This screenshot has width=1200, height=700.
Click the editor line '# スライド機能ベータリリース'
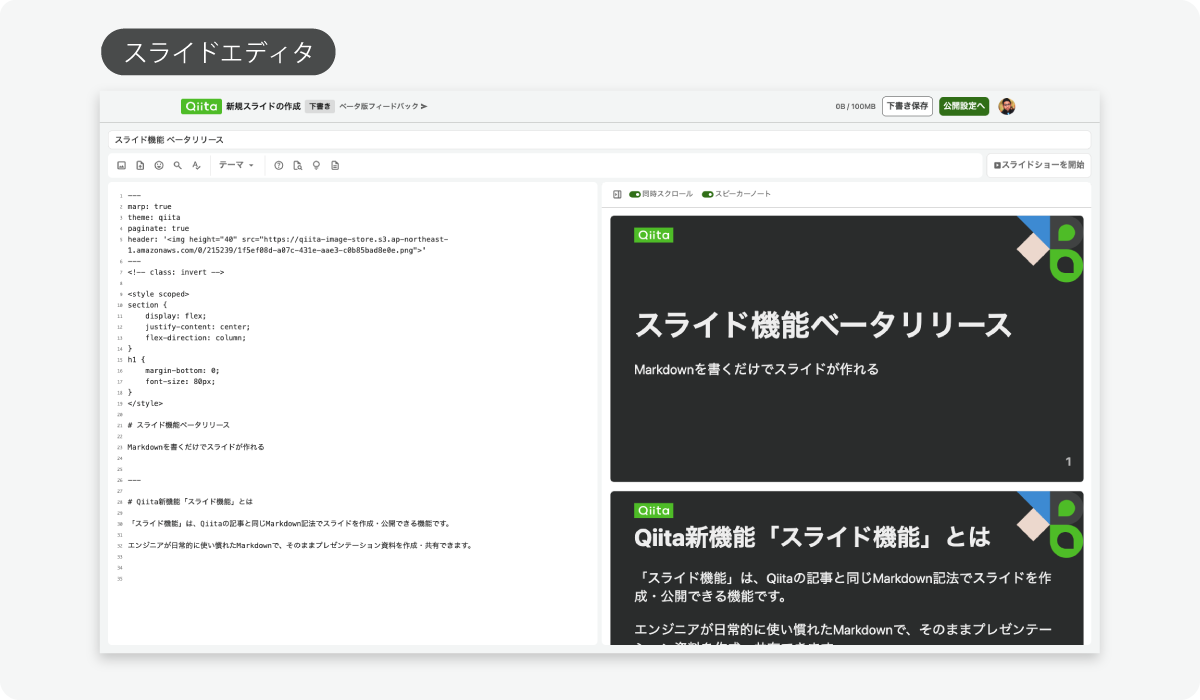click(x=178, y=425)
